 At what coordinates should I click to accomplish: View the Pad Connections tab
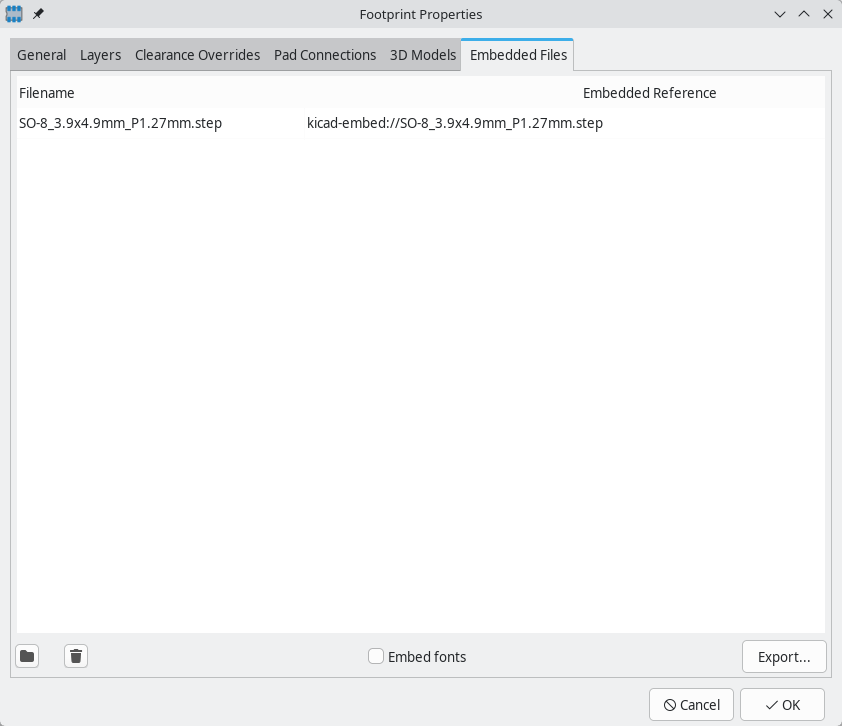point(325,55)
